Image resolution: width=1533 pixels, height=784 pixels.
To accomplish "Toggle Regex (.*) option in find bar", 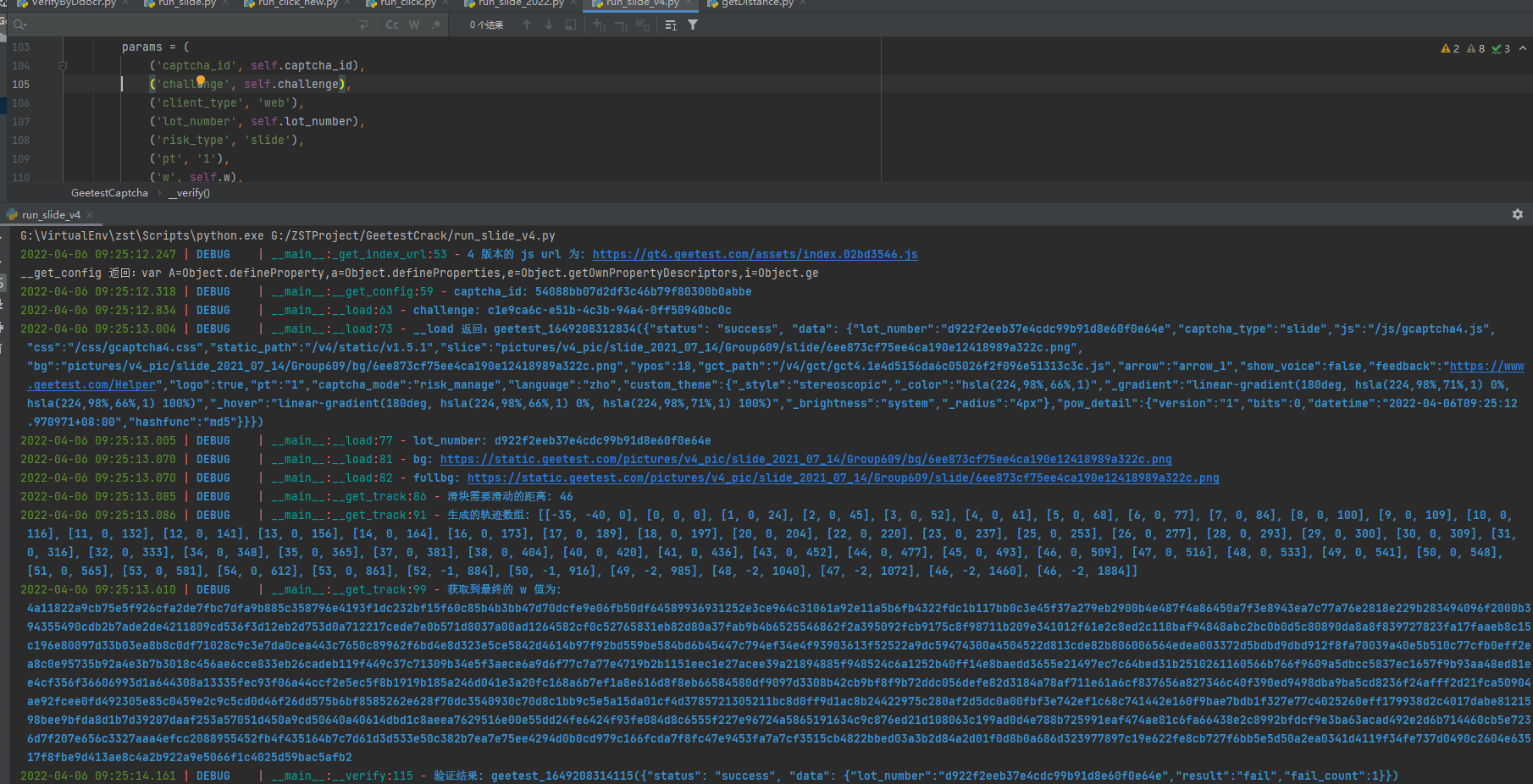I will tap(435, 25).
